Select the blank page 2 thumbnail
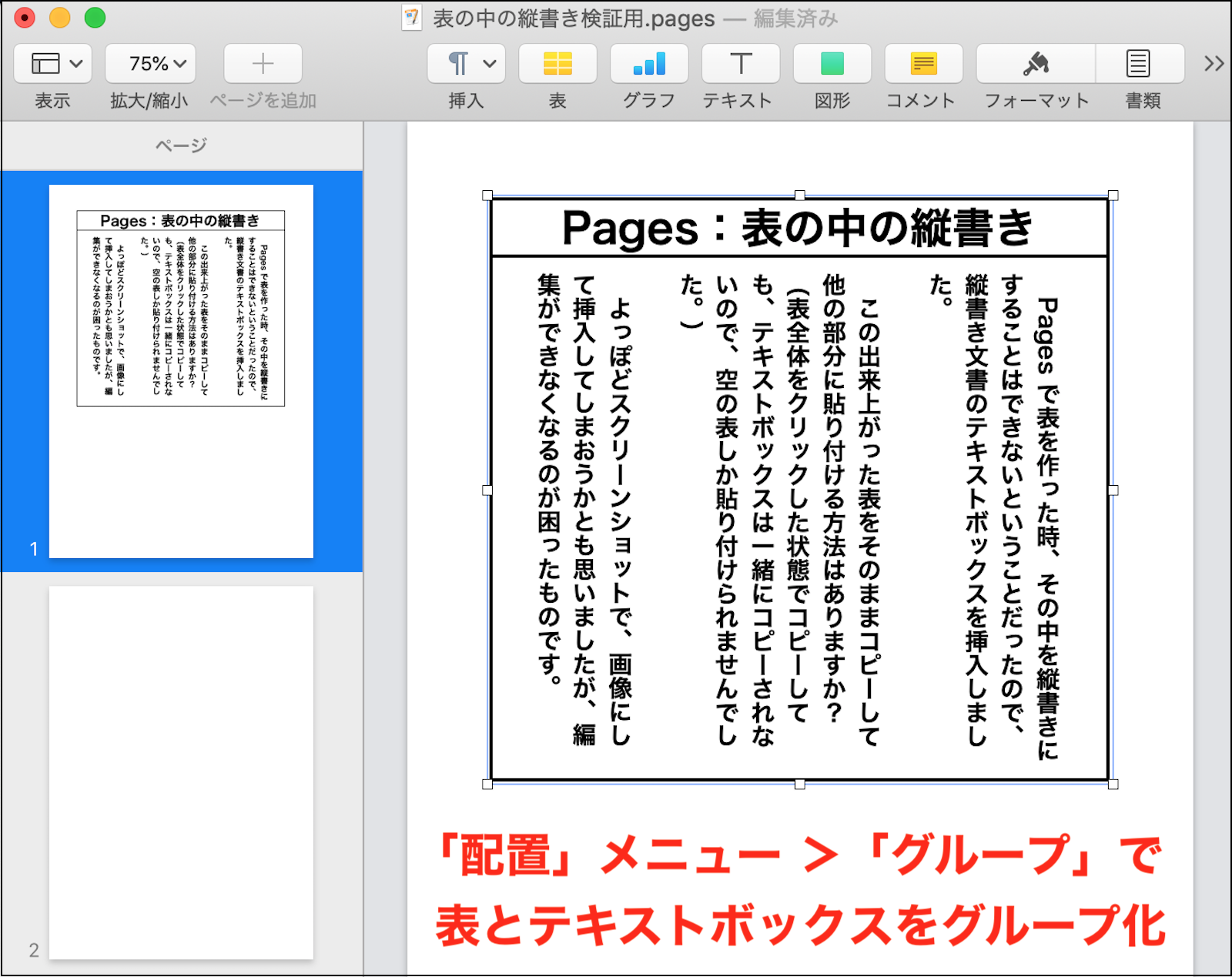 [x=181, y=772]
